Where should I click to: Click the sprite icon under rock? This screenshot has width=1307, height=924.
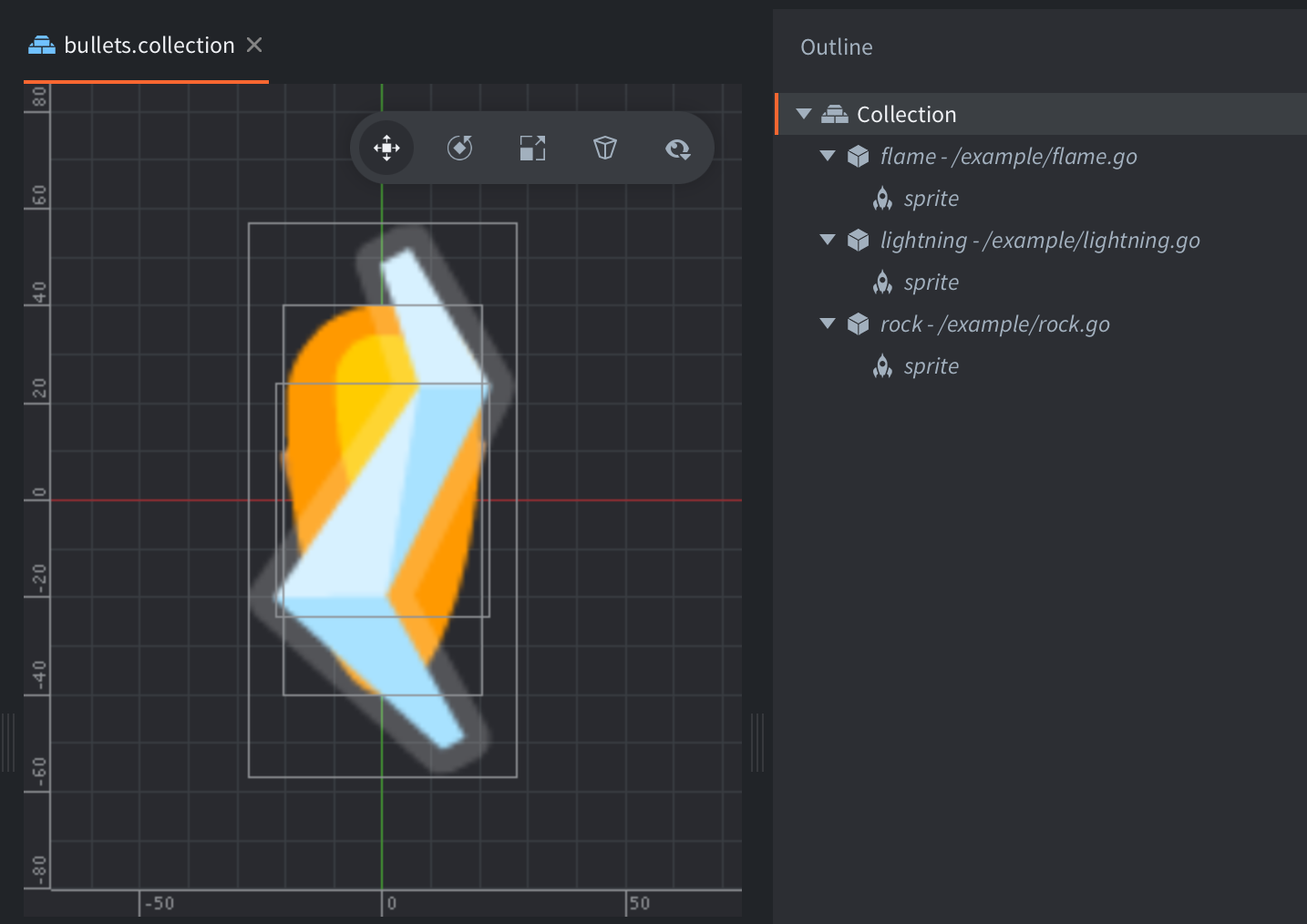coord(882,366)
